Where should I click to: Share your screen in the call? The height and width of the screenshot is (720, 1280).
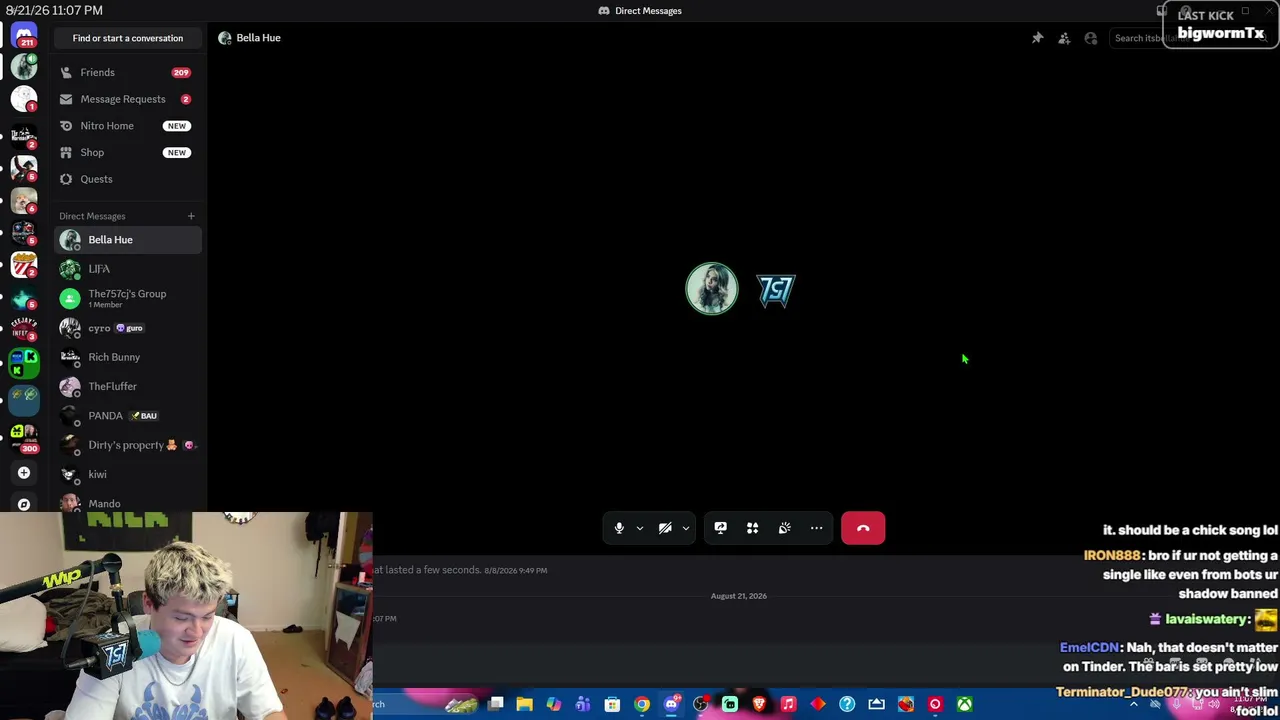(720, 528)
